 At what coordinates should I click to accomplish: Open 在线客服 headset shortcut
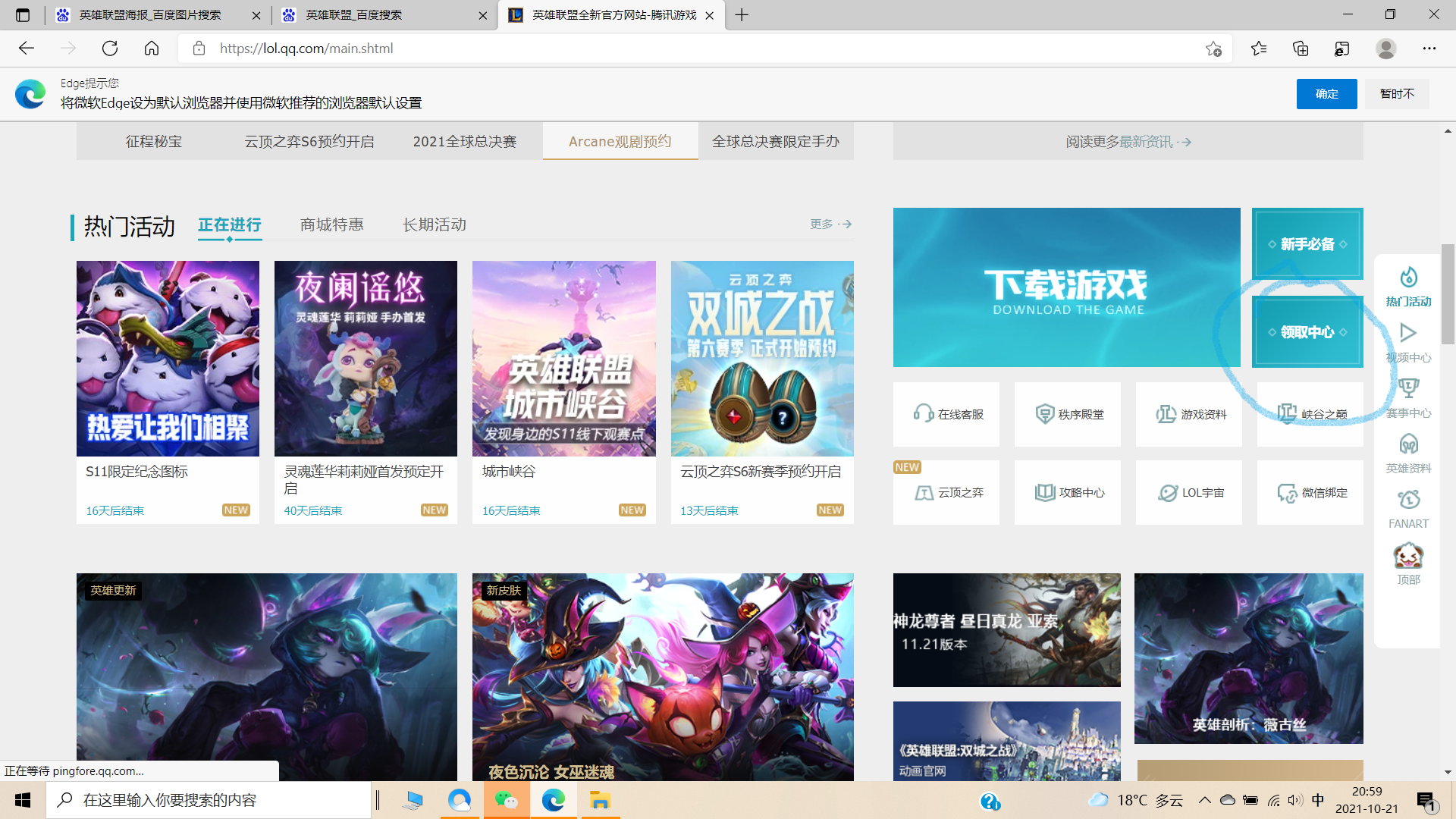coord(946,414)
